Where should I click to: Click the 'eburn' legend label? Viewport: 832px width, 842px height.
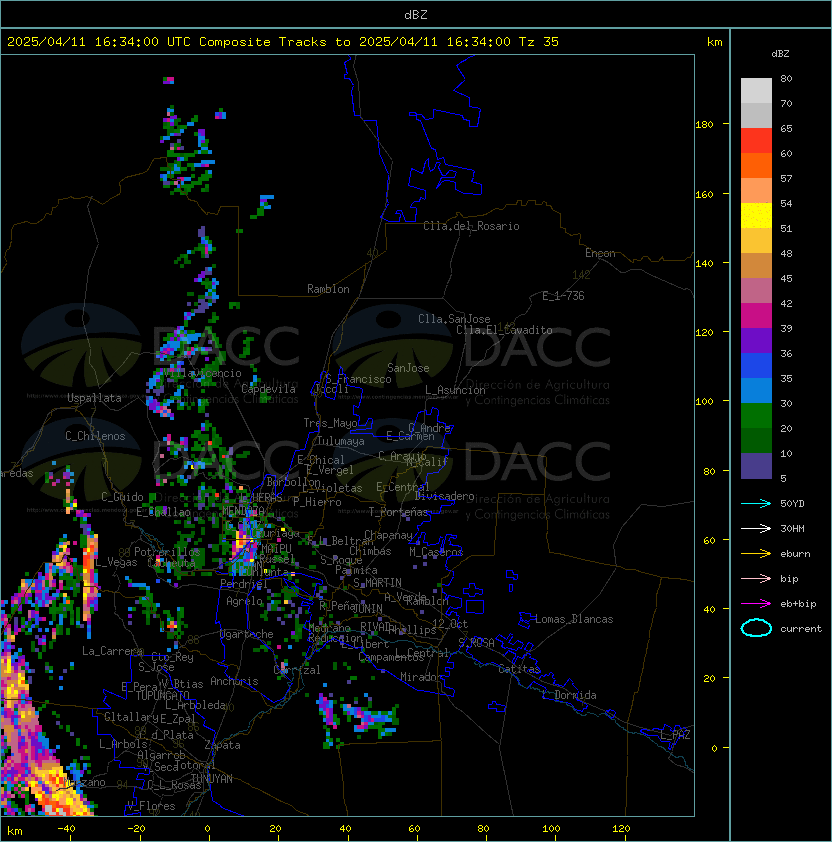[x=795, y=554]
